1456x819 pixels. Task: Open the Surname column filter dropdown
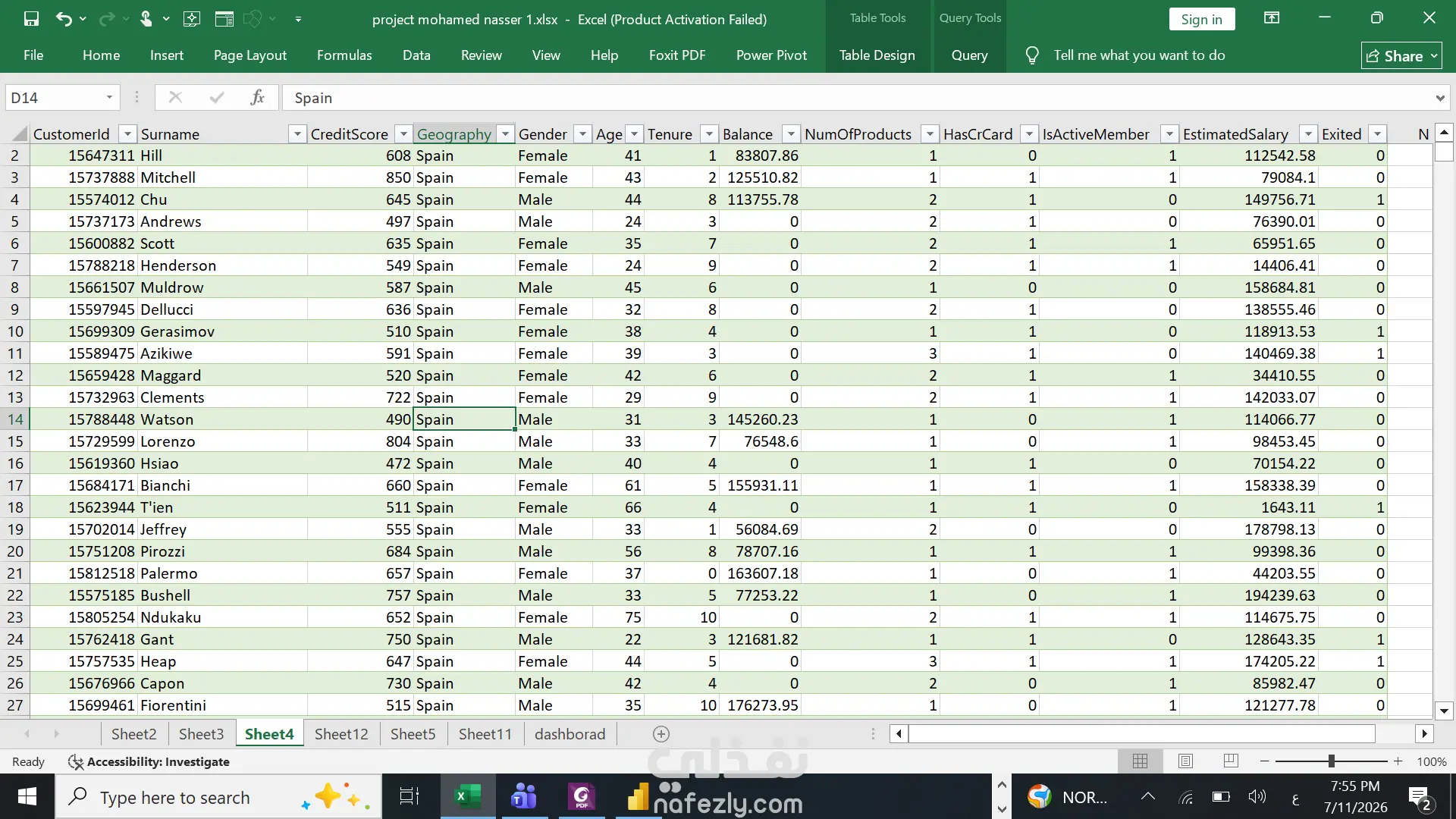coord(297,134)
